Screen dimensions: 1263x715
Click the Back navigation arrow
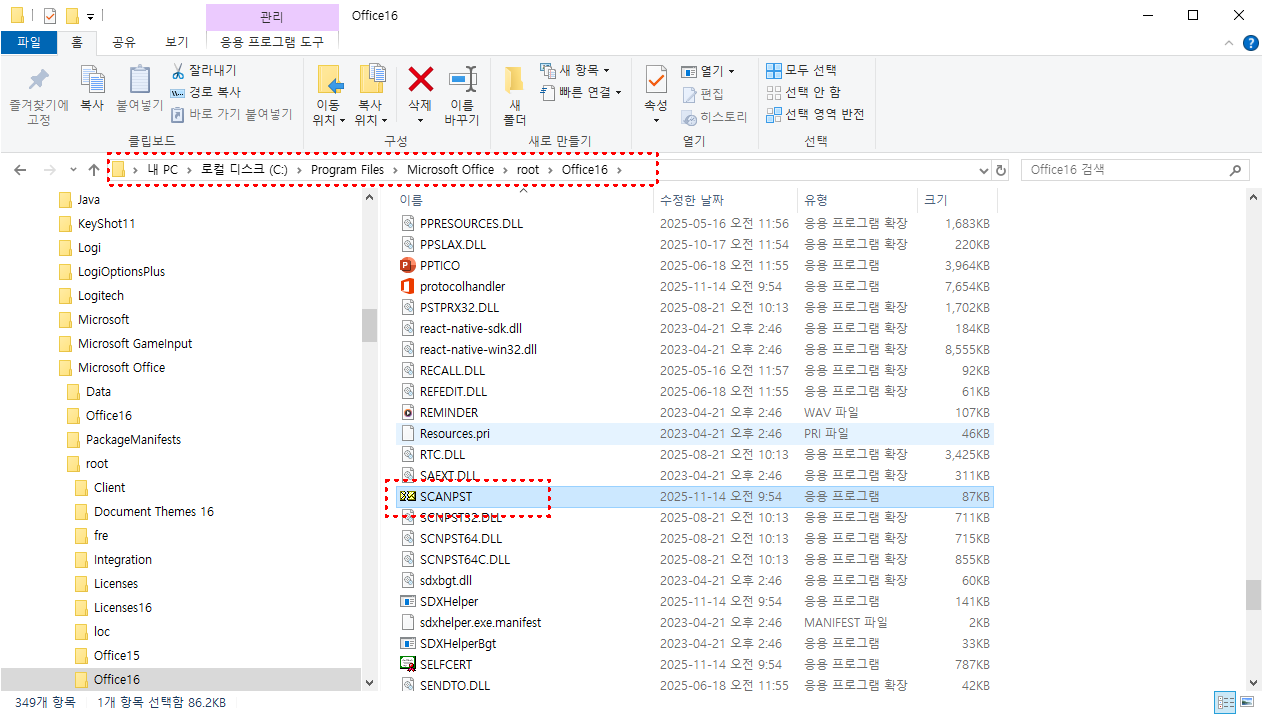point(20,170)
